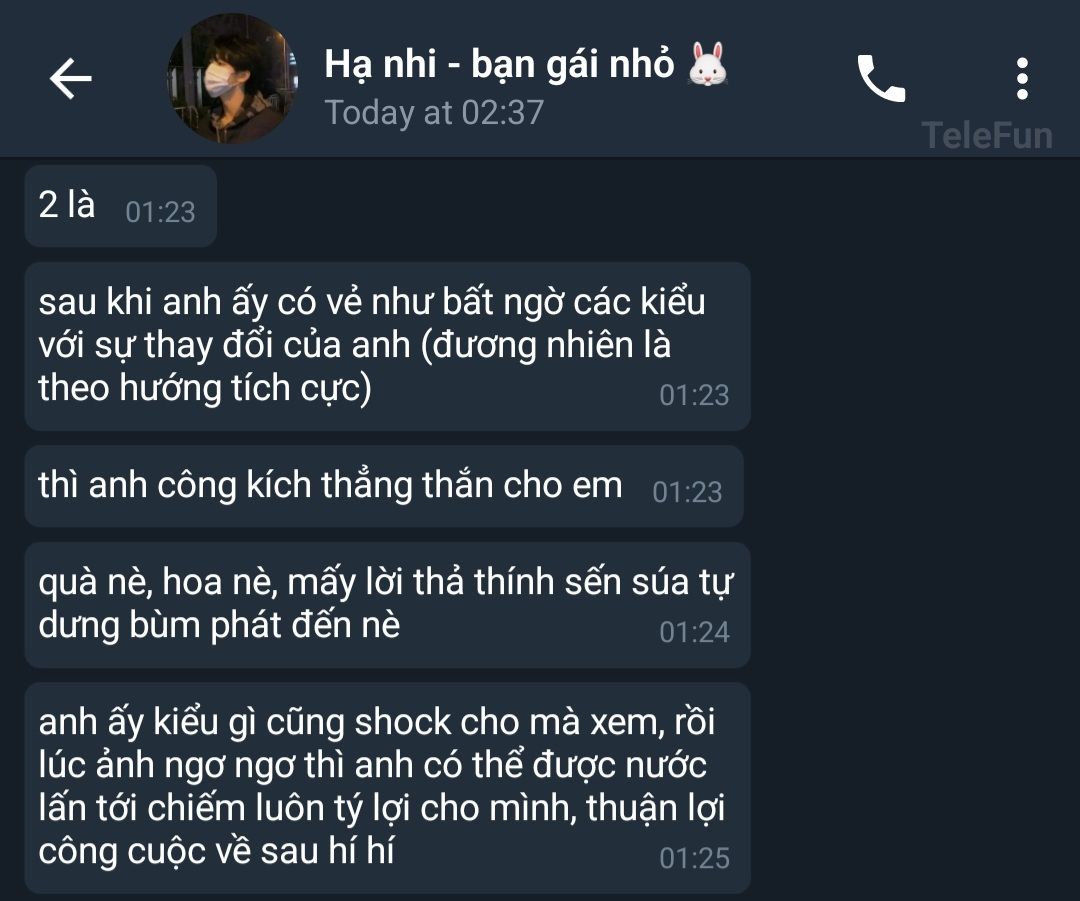Select the message starting "quà nè, hoa nè"

(387, 605)
